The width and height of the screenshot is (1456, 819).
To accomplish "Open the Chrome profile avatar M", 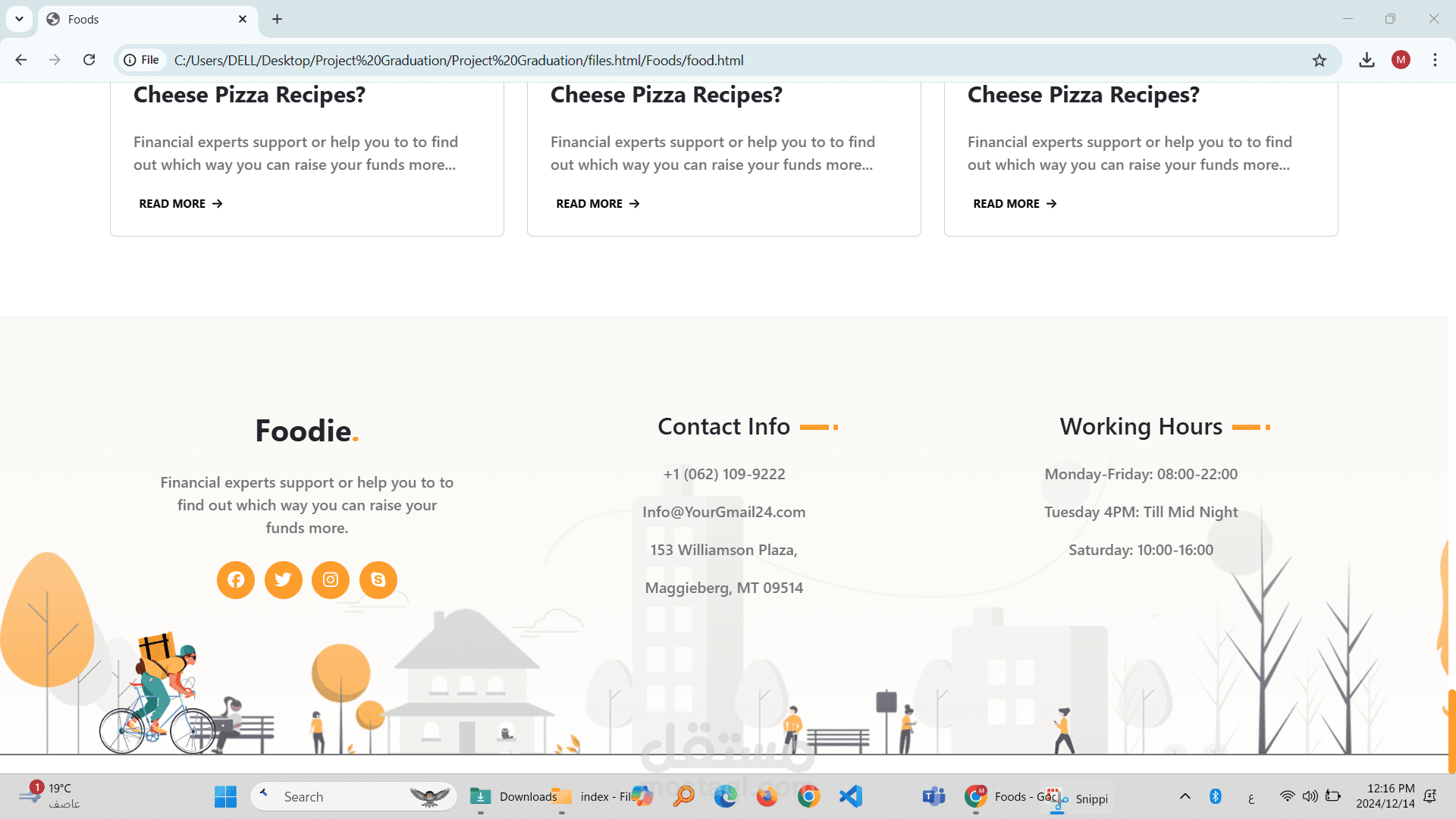I will point(1401,60).
